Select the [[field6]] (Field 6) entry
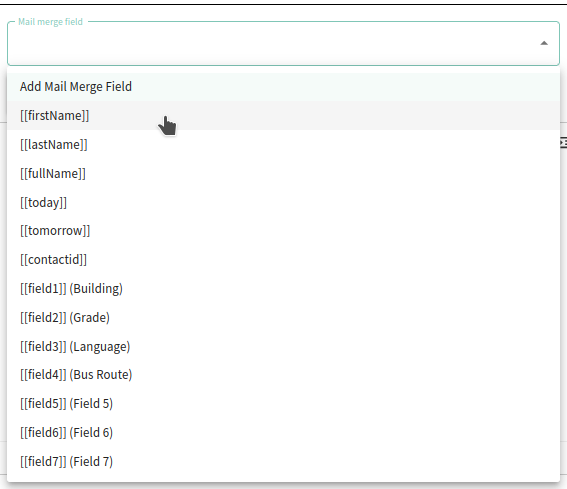The image size is (567, 489). 283,433
